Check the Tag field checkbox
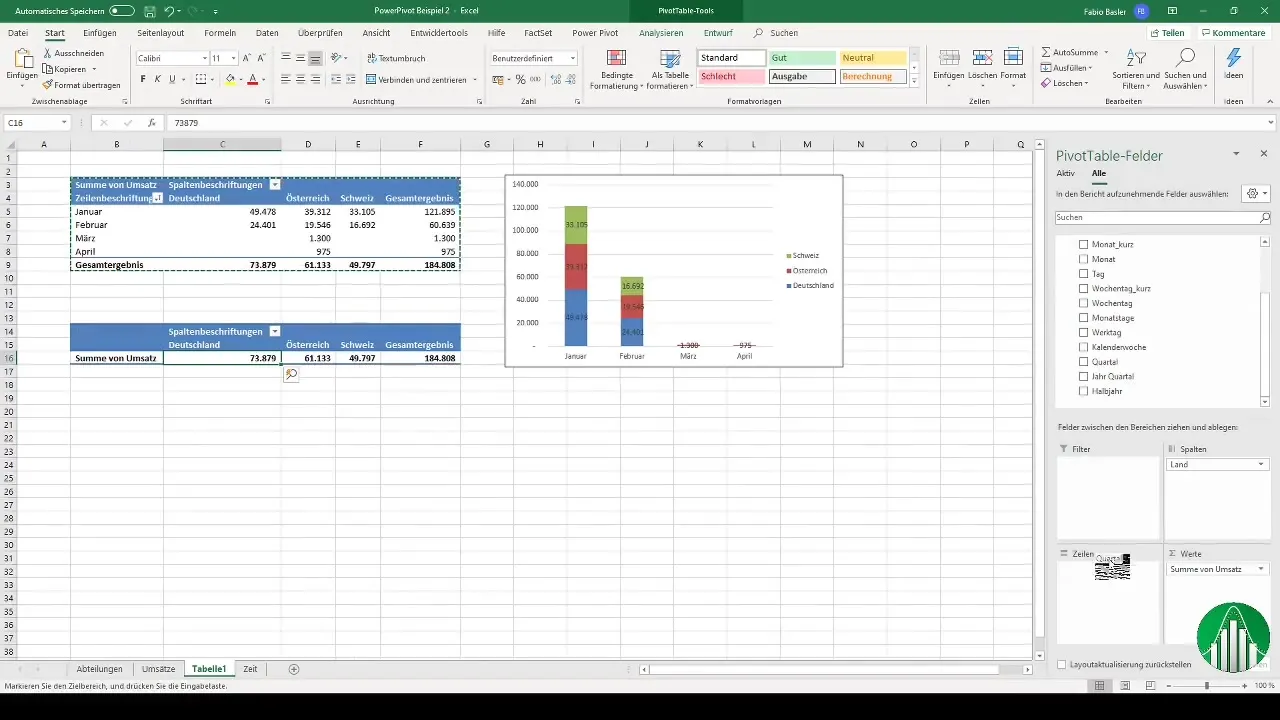This screenshot has width=1280, height=720. [1083, 274]
